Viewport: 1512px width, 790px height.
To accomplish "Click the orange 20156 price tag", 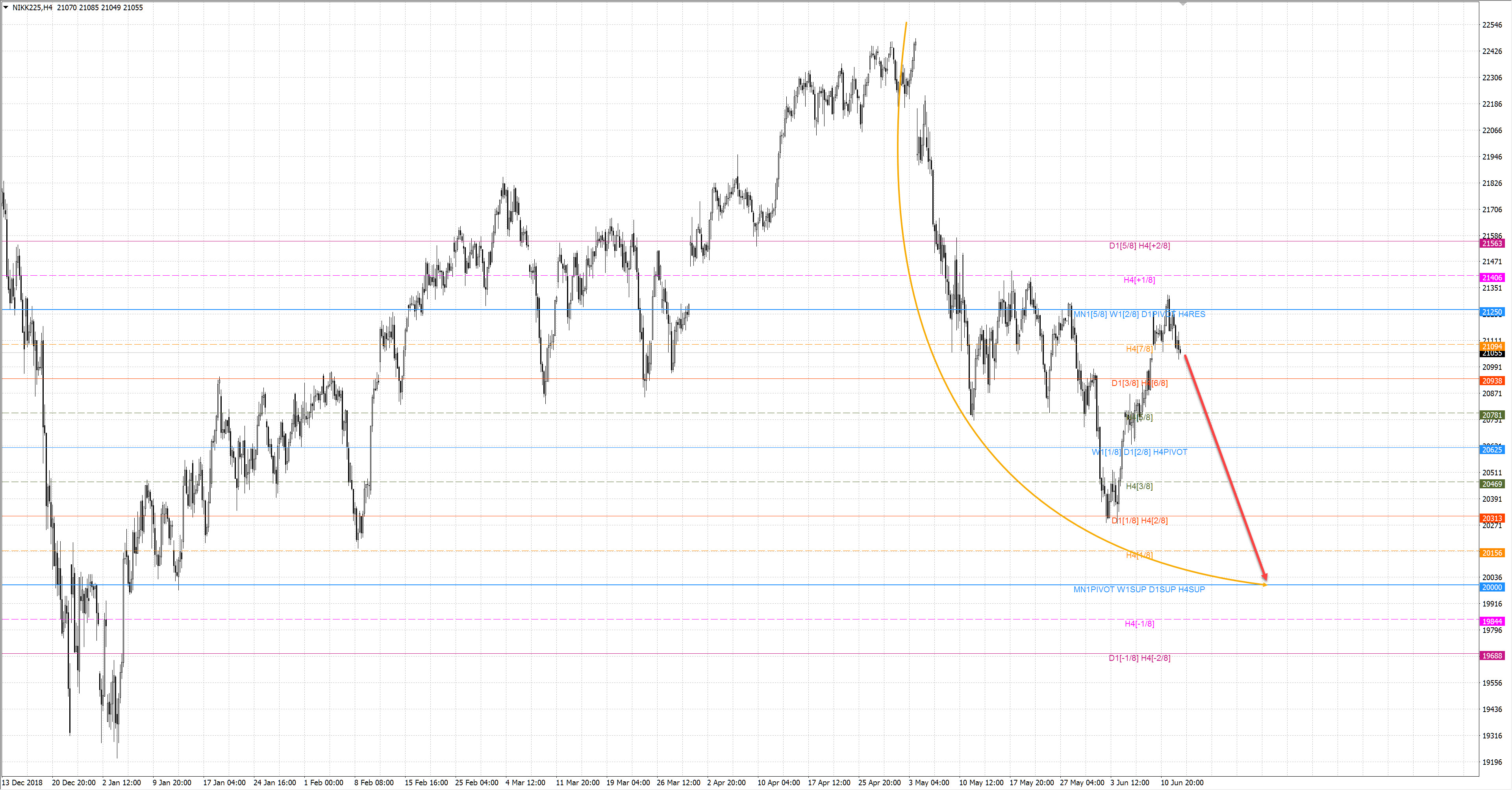I will click(1492, 553).
